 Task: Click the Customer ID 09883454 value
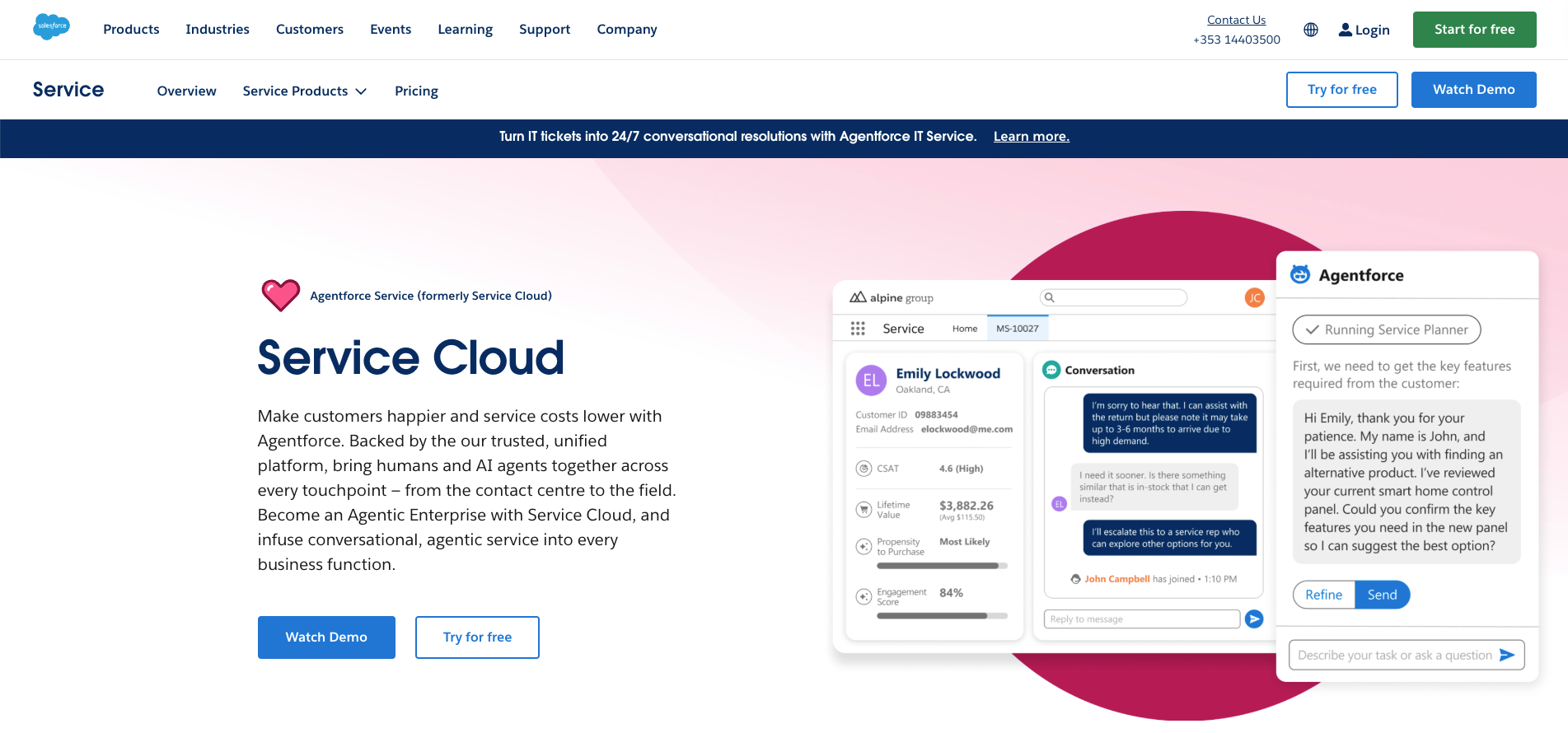(x=936, y=414)
